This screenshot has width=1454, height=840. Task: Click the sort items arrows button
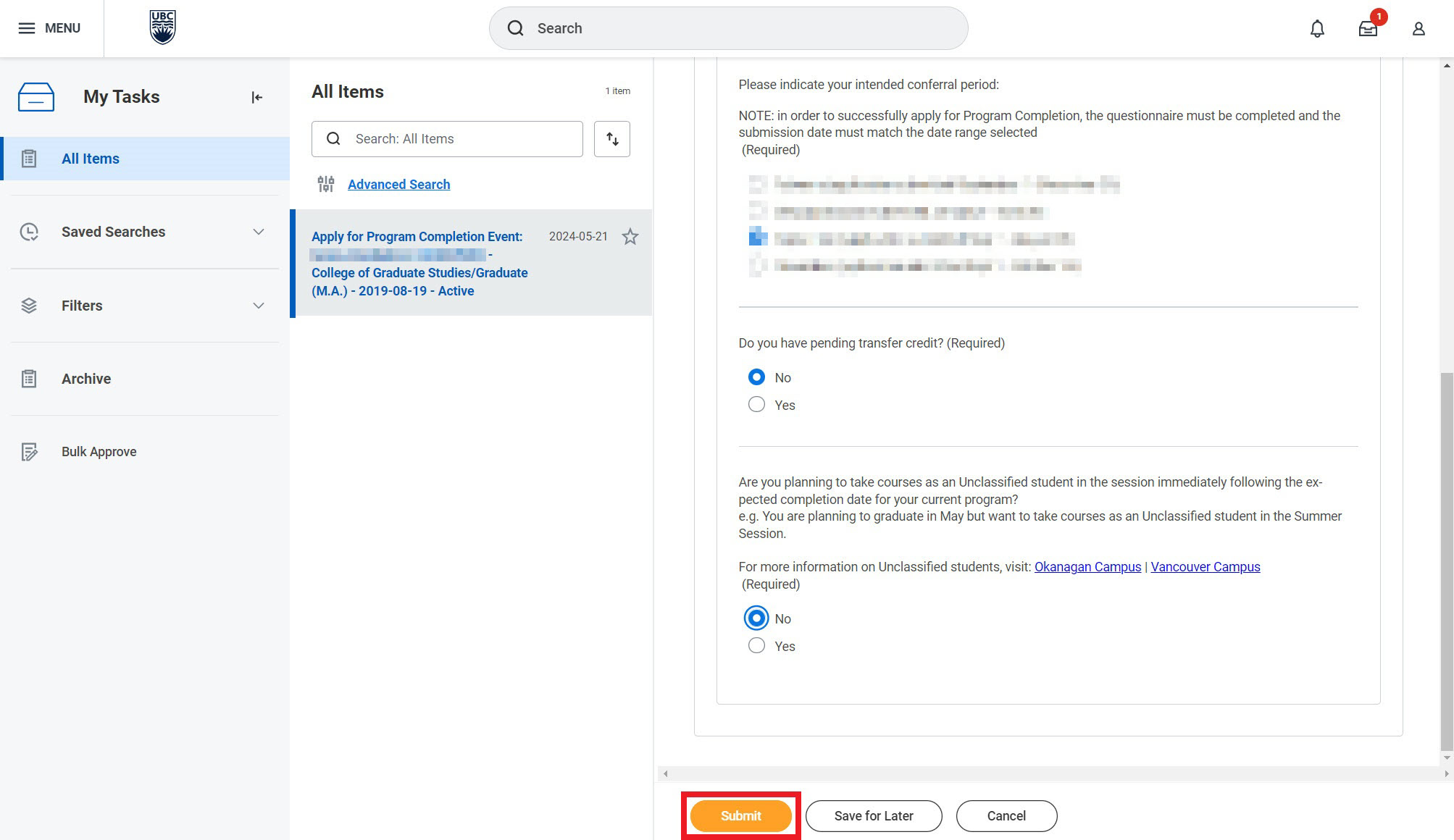pyautogui.click(x=611, y=138)
